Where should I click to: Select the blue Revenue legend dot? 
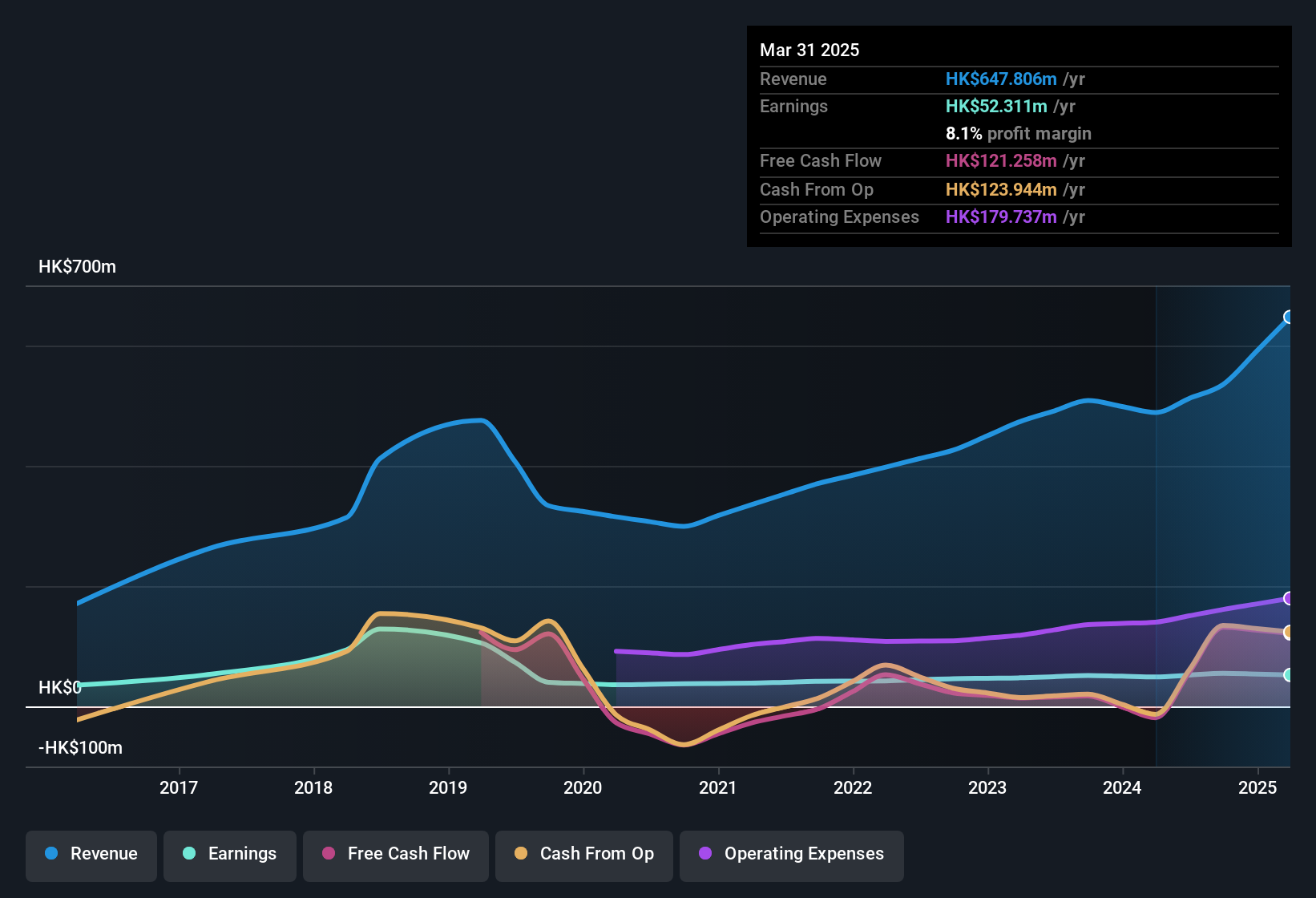point(50,854)
